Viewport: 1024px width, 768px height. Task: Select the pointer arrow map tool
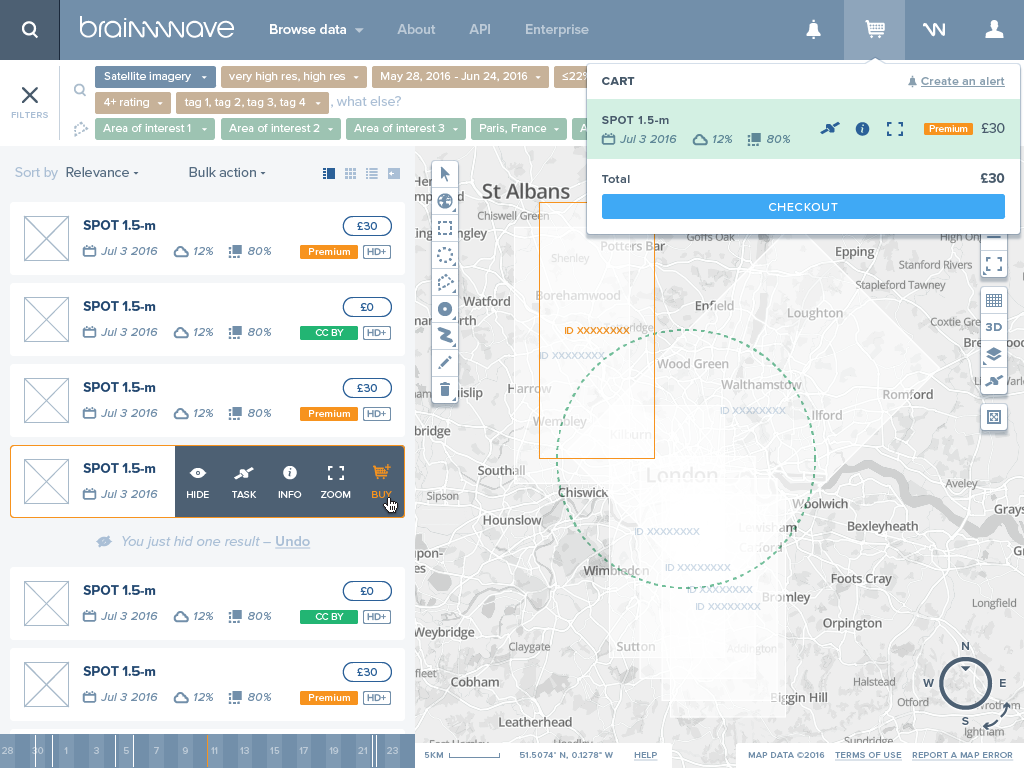[445, 174]
